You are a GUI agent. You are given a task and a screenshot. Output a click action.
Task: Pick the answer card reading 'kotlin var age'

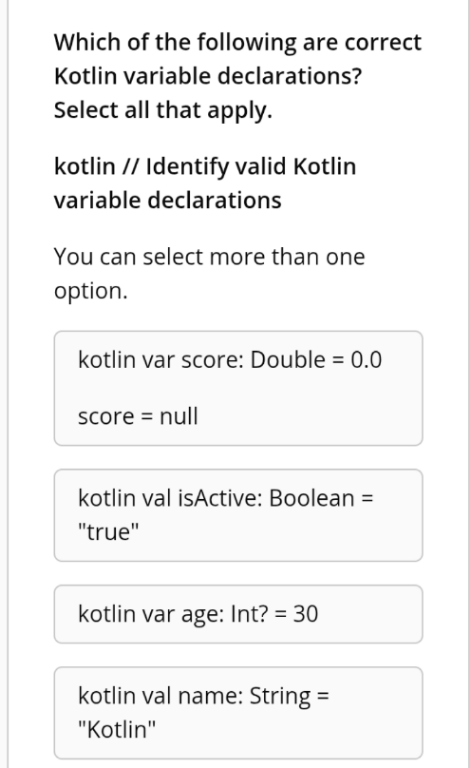tap(238, 614)
